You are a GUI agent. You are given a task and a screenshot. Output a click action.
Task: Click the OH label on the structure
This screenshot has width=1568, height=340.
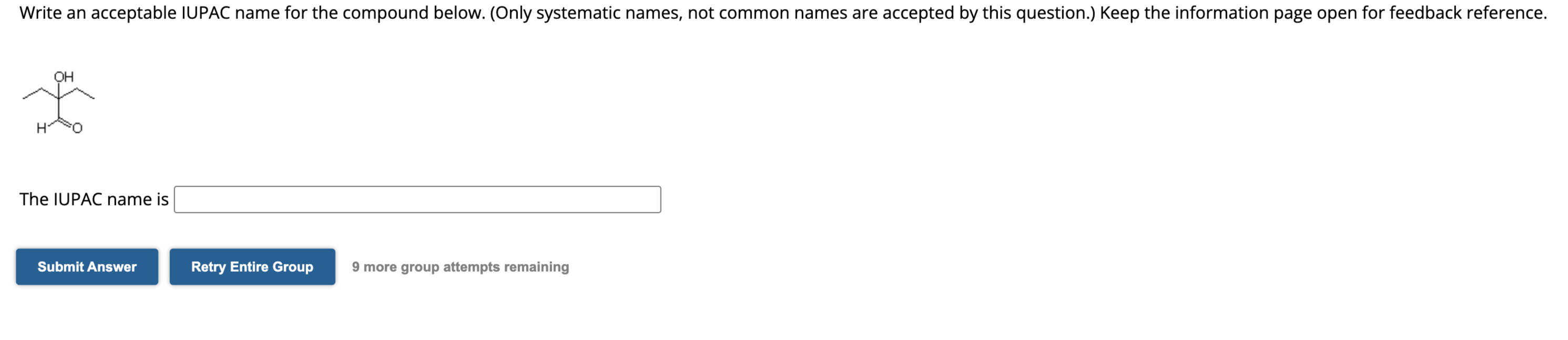coord(63,76)
